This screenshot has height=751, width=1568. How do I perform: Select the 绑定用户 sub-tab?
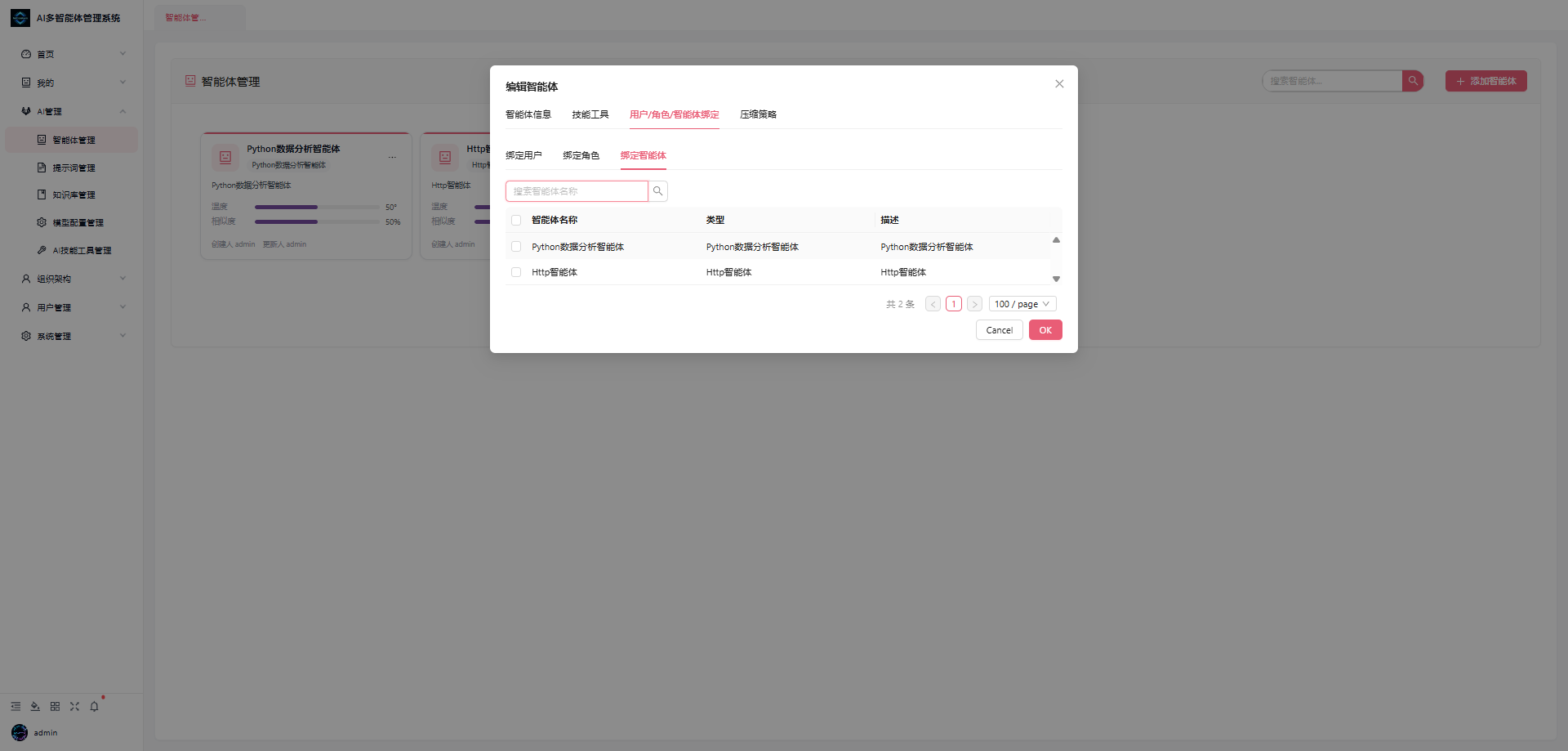[x=523, y=155]
